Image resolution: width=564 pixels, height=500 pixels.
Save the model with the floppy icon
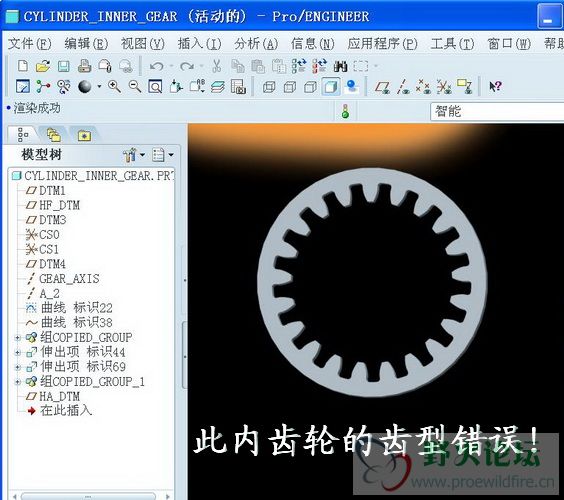click(x=64, y=66)
